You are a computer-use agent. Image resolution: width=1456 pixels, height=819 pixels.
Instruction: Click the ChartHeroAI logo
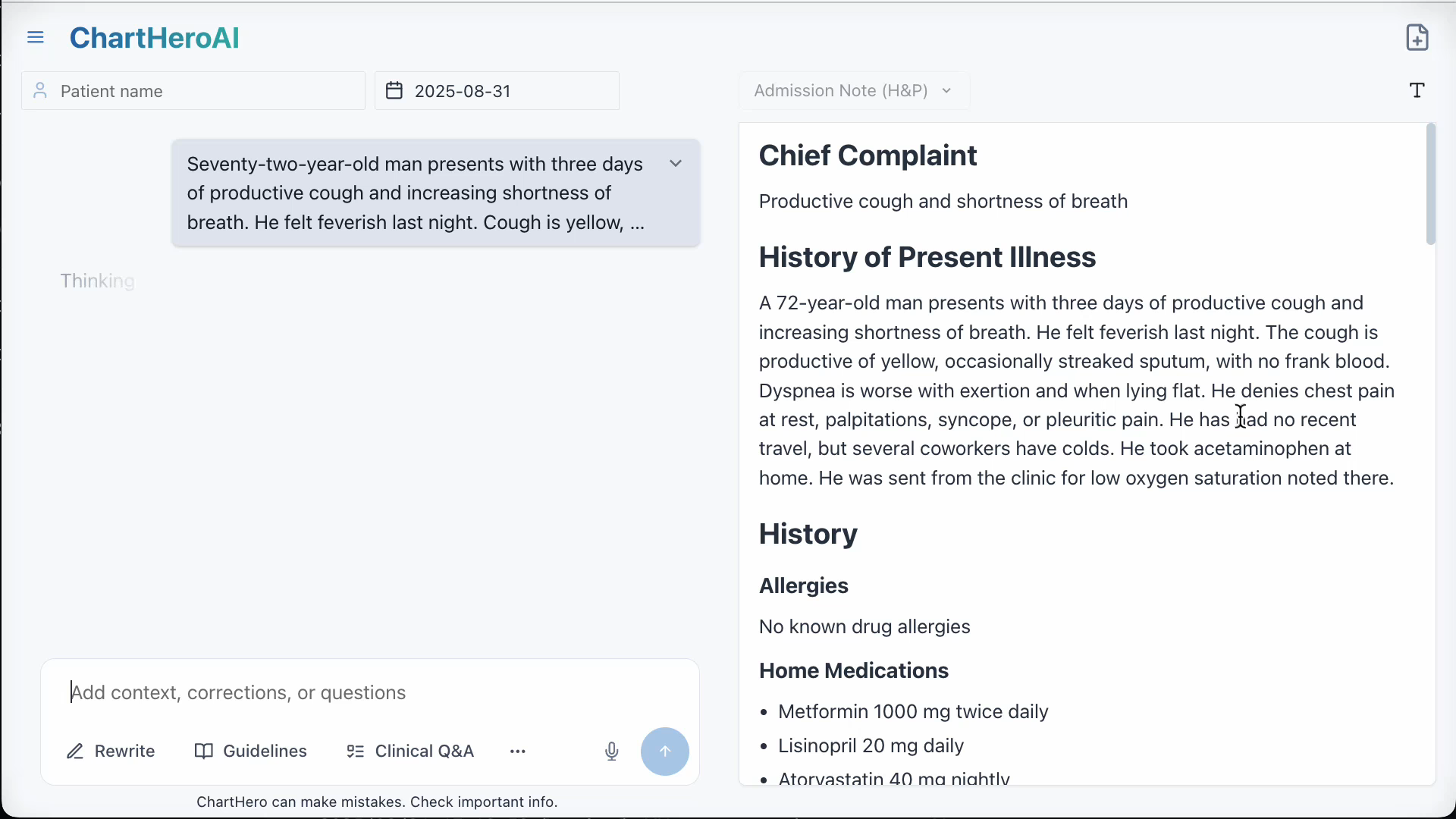click(155, 38)
